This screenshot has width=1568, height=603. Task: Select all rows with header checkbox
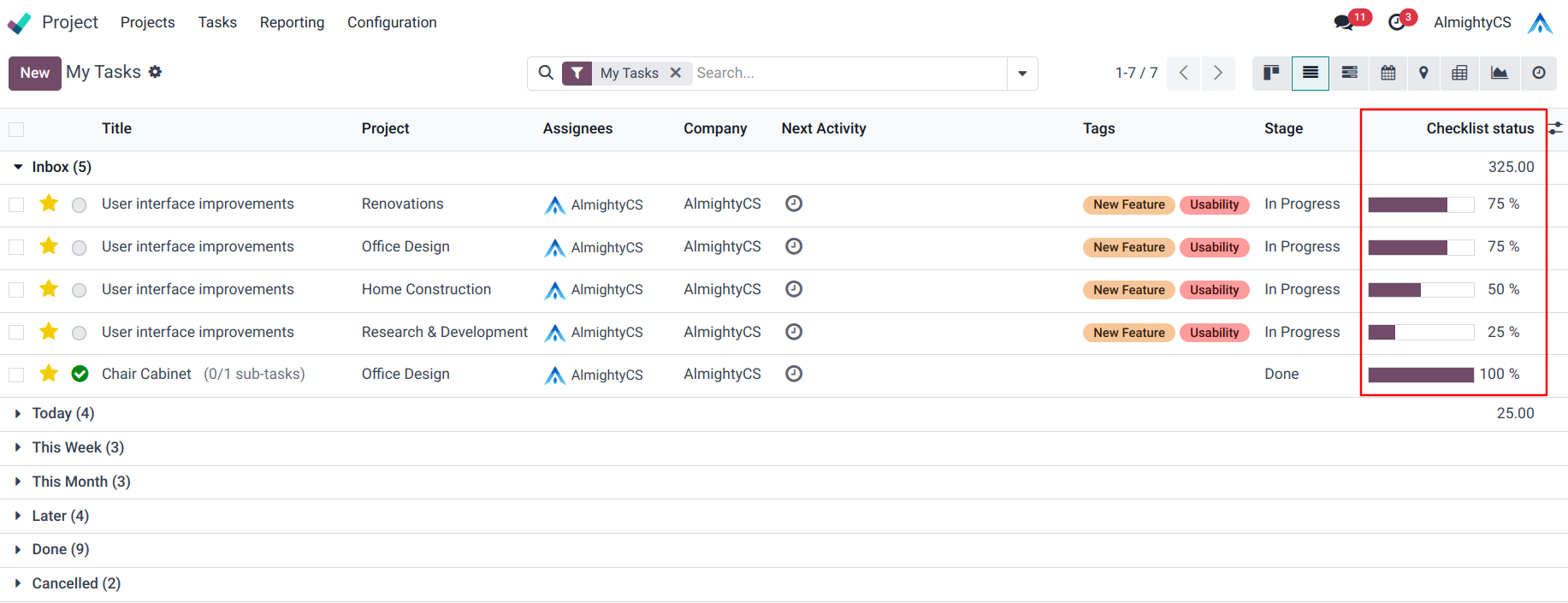click(16, 129)
